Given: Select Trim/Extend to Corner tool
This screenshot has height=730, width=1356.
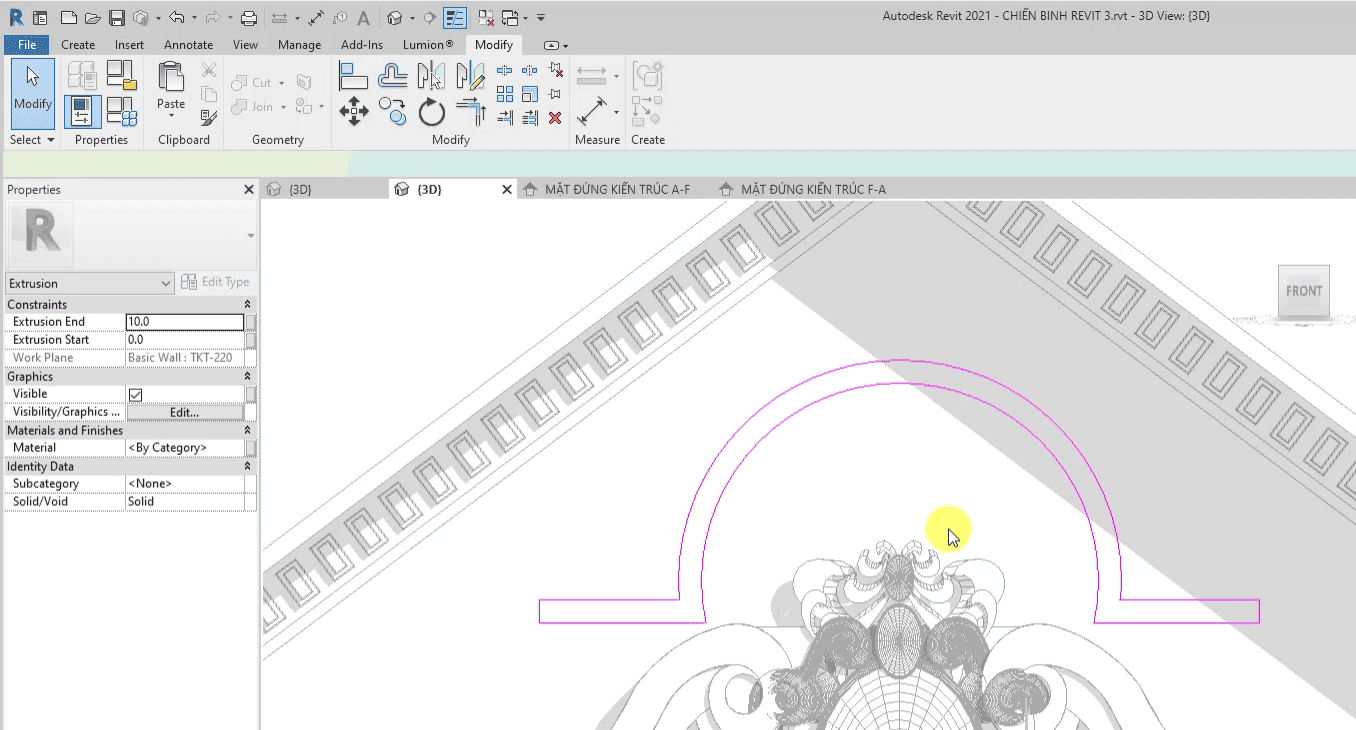Looking at the screenshot, I should click(x=470, y=112).
